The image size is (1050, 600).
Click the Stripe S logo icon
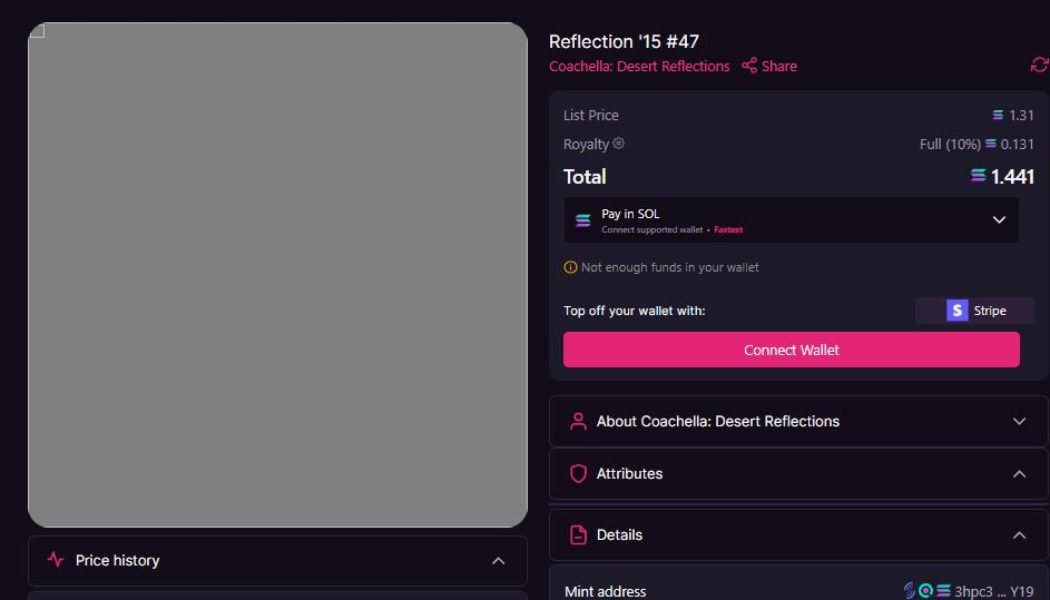(957, 311)
